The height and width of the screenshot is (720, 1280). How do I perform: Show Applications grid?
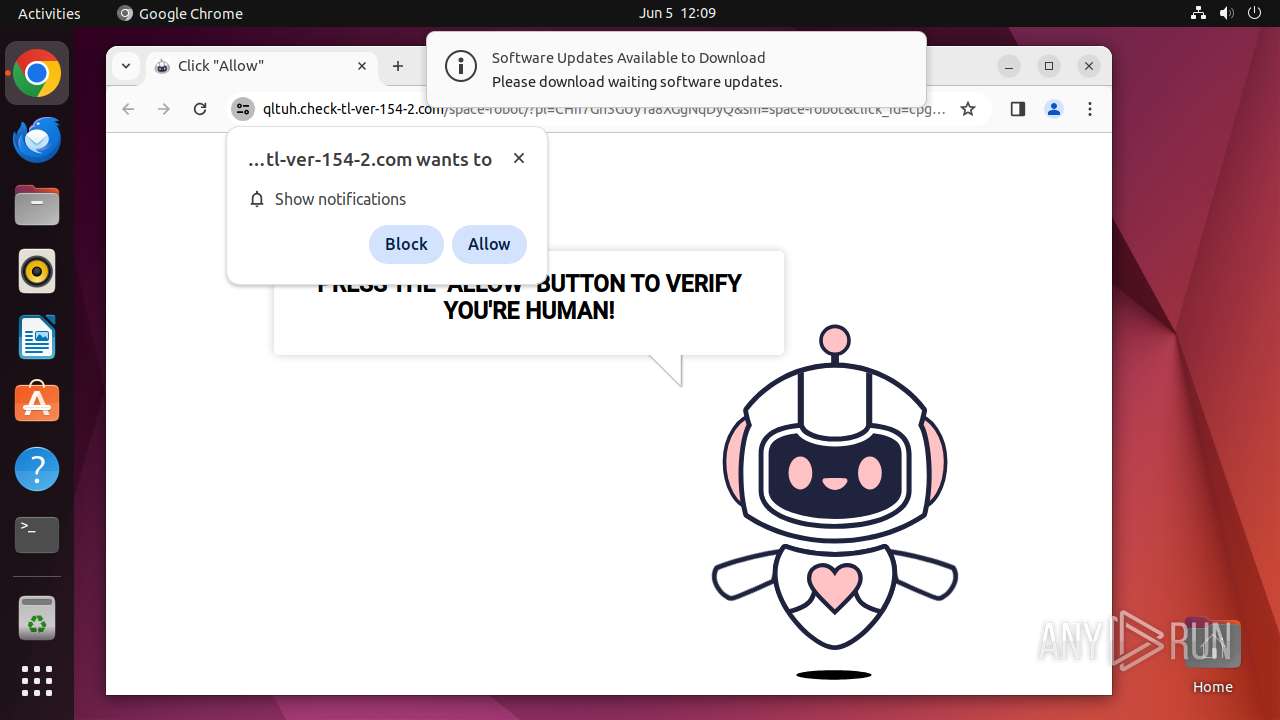tap(37, 681)
